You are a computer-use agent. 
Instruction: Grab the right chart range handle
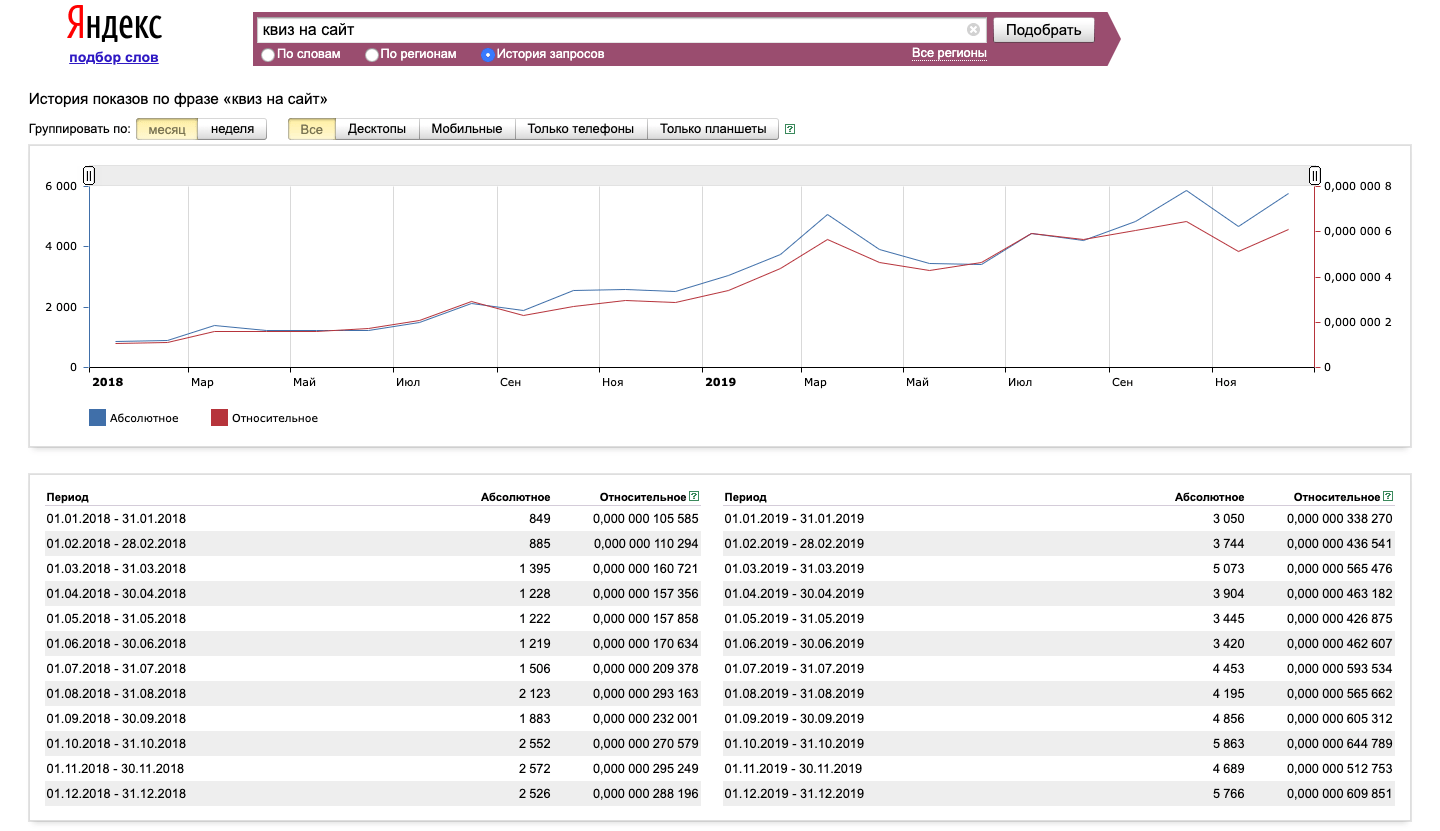1314,176
